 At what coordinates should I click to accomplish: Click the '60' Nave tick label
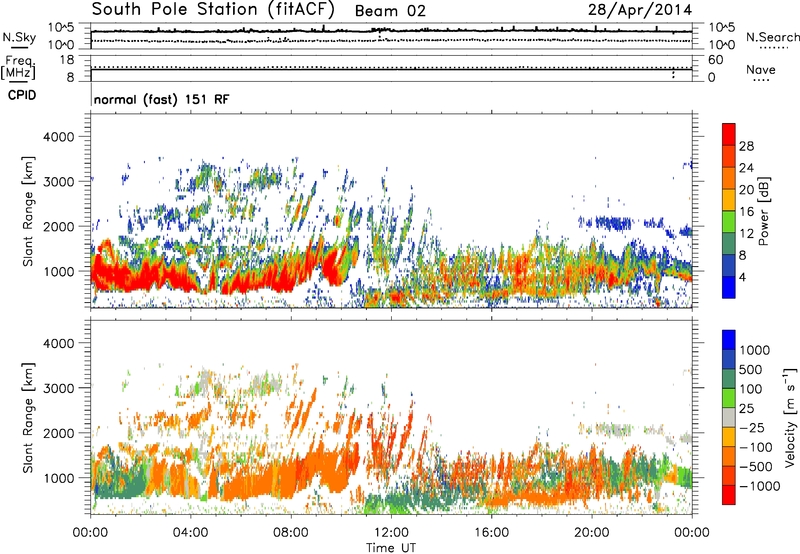point(715,60)
